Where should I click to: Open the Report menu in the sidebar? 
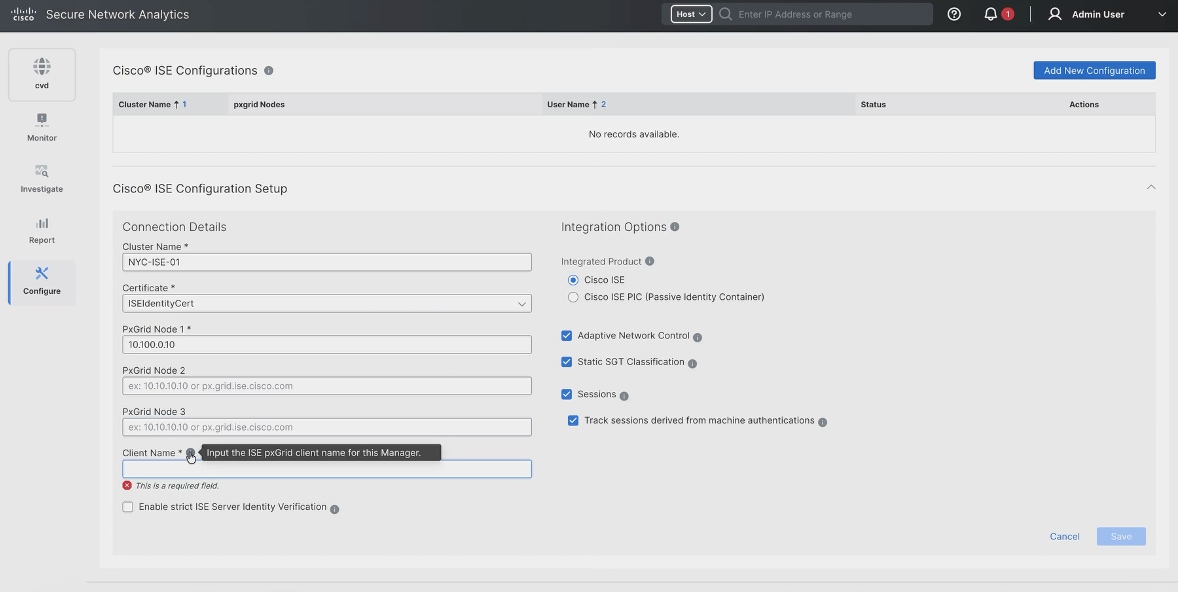[42, 230]
